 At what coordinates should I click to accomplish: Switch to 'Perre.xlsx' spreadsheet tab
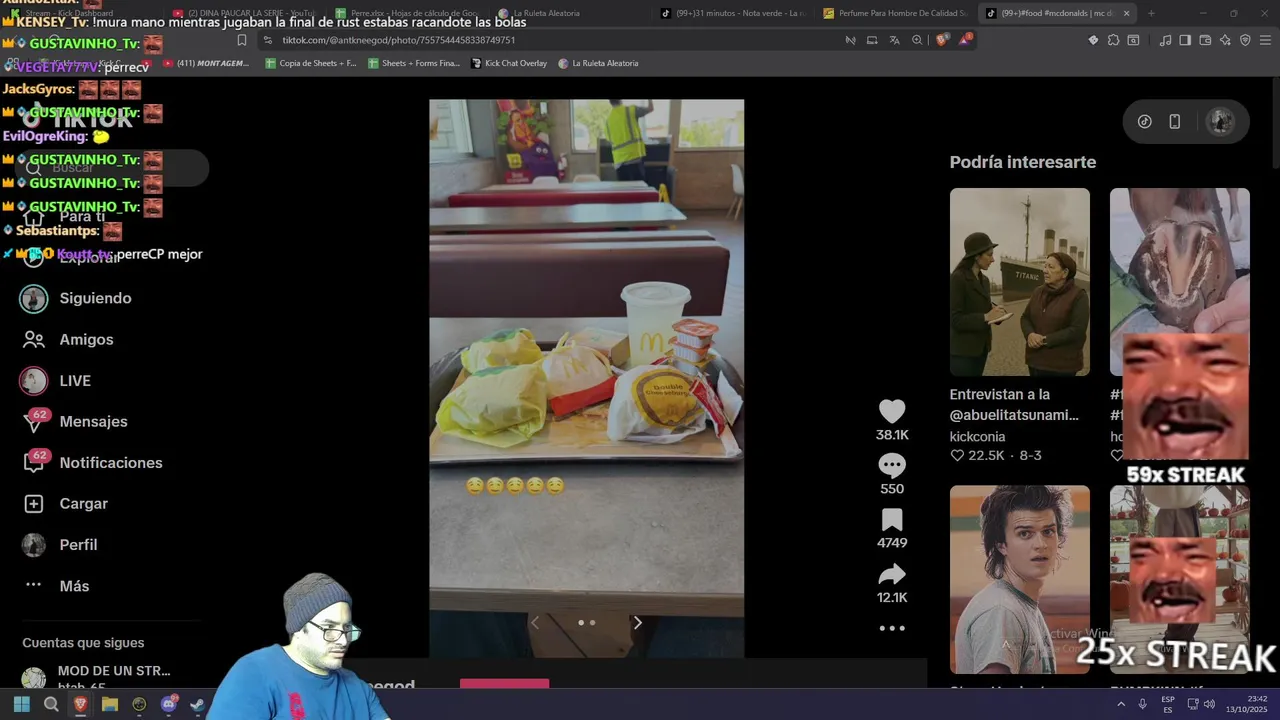(407, 13)
